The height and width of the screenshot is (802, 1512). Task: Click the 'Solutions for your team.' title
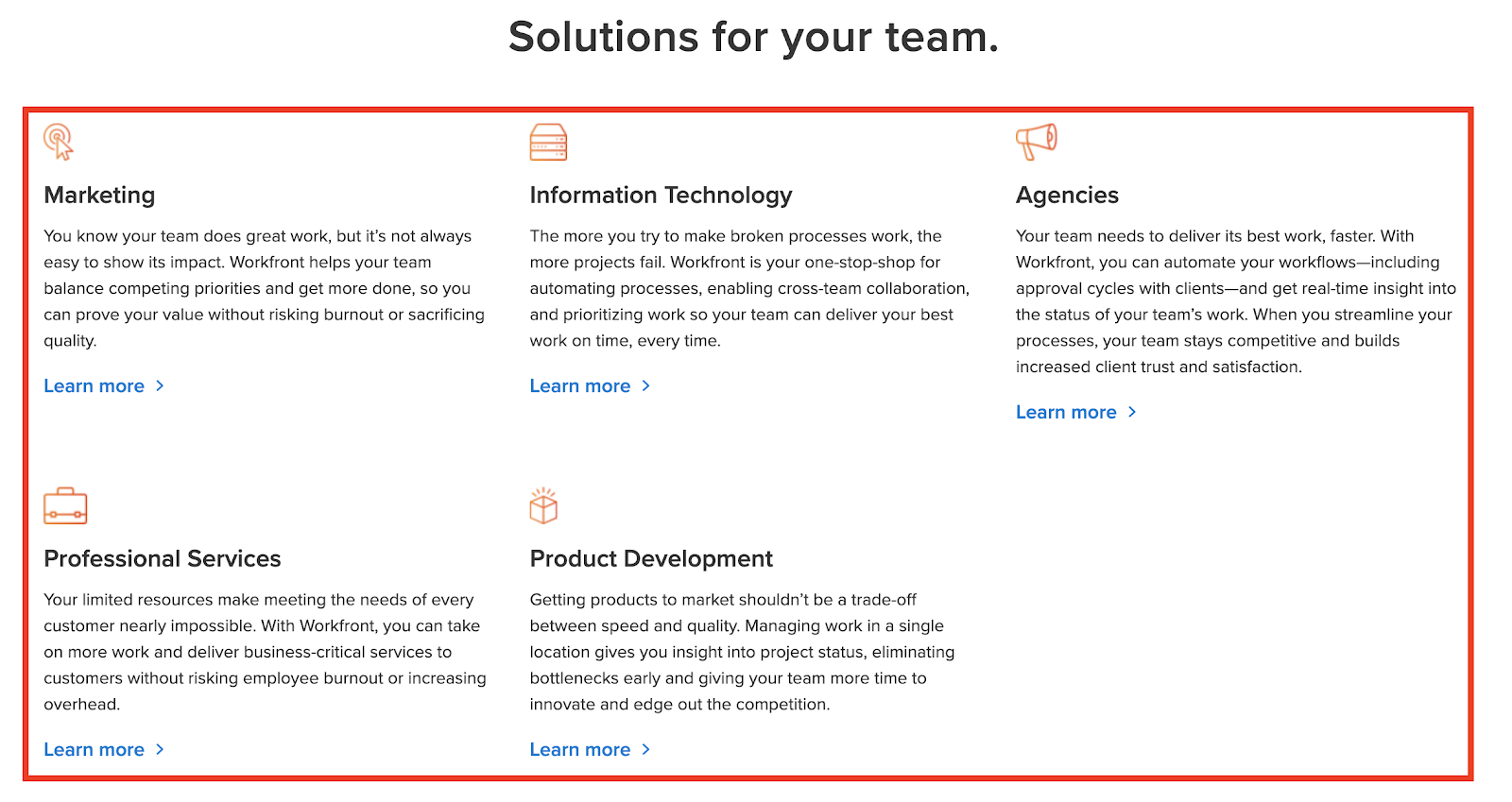753,38
